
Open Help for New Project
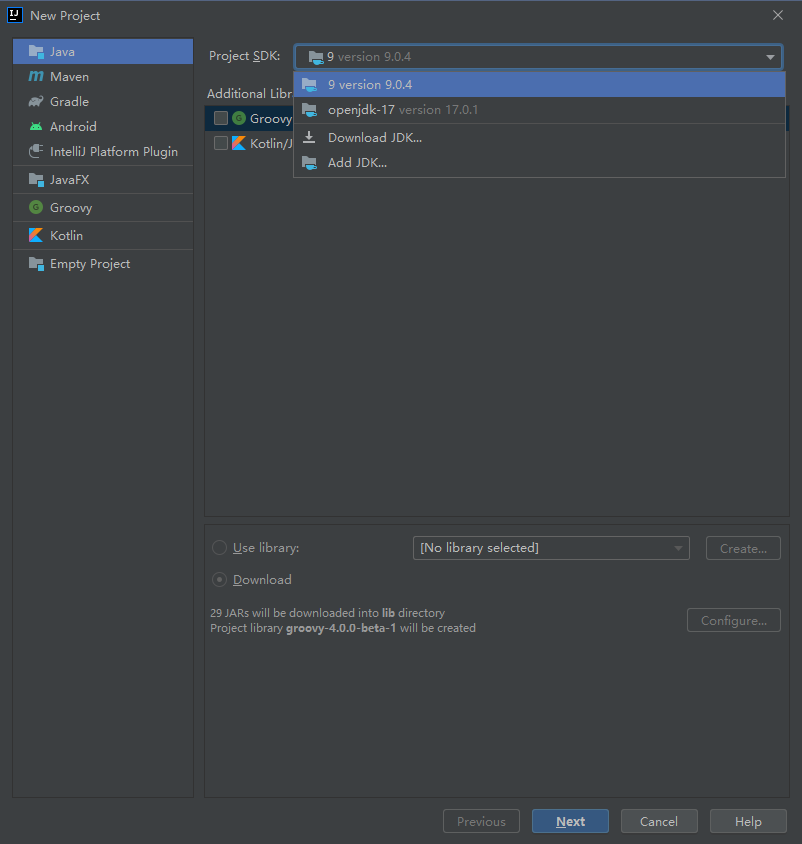click(748, 821)
